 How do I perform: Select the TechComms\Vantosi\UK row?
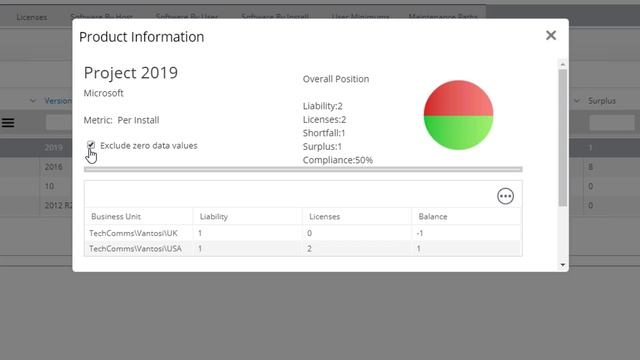303,233
